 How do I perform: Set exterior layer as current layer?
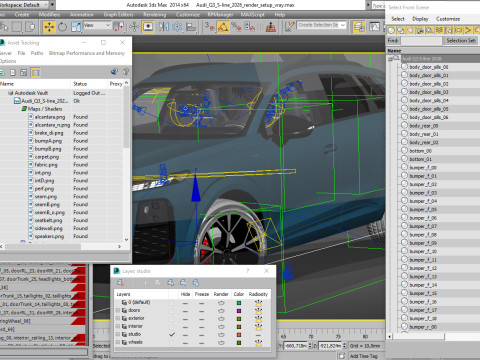click(x=172, y=318)
